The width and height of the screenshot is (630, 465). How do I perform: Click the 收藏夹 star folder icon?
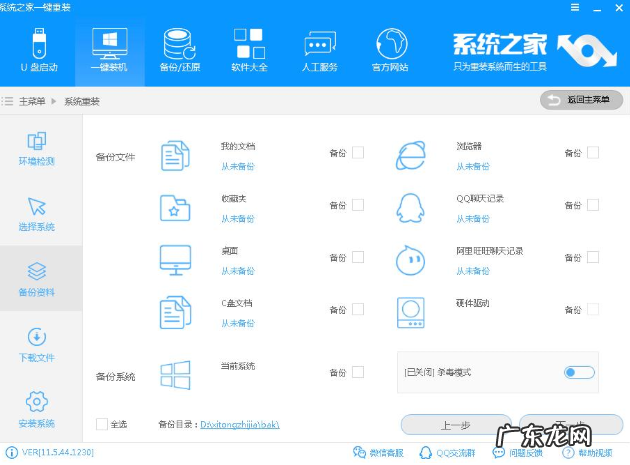click(175, 208)
